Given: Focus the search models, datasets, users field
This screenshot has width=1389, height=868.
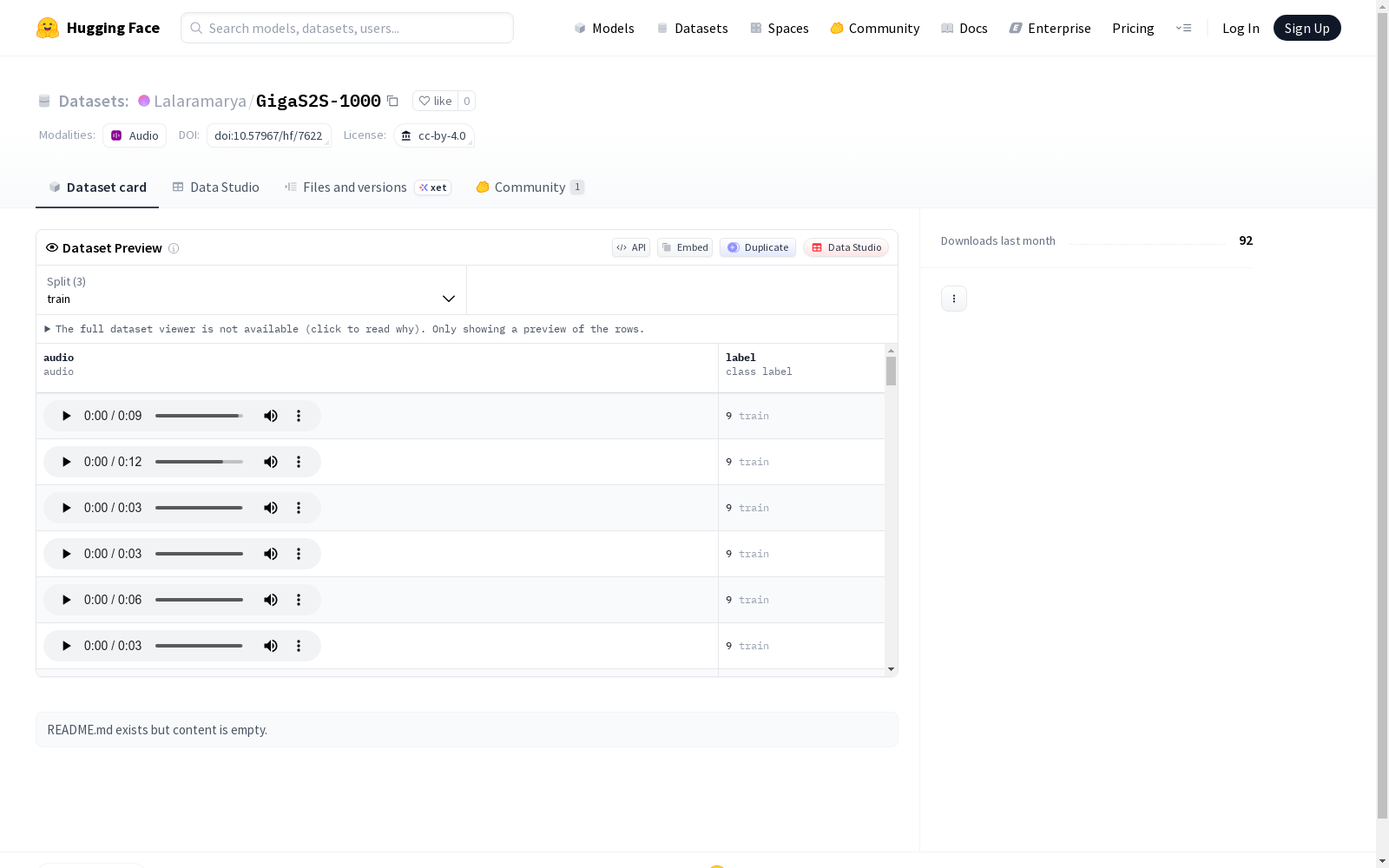Looking at the screenshot, I should (347, 28).
